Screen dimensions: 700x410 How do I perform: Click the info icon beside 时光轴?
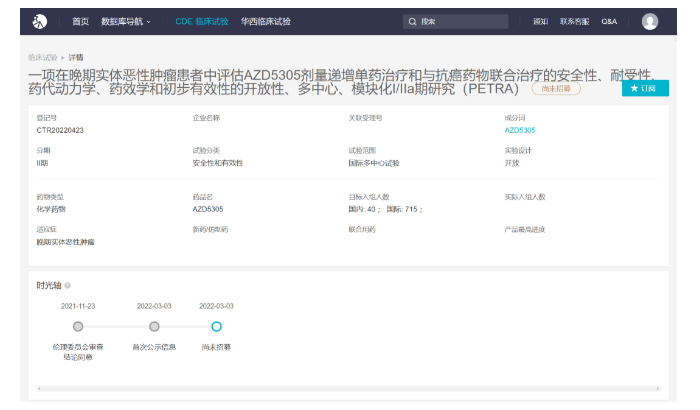coord(67,285)
